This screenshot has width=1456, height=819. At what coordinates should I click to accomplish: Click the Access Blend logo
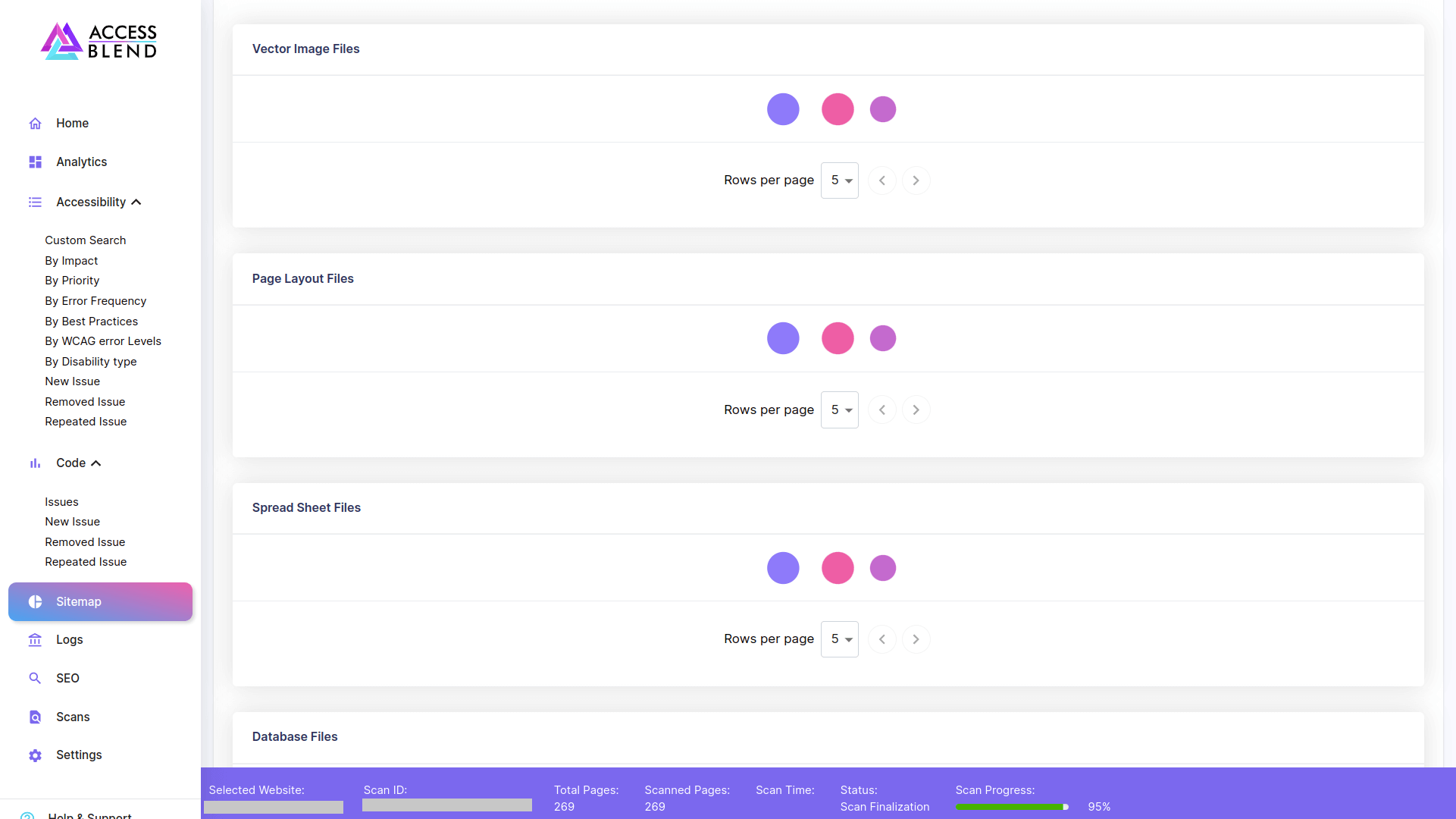pos(99,41)
